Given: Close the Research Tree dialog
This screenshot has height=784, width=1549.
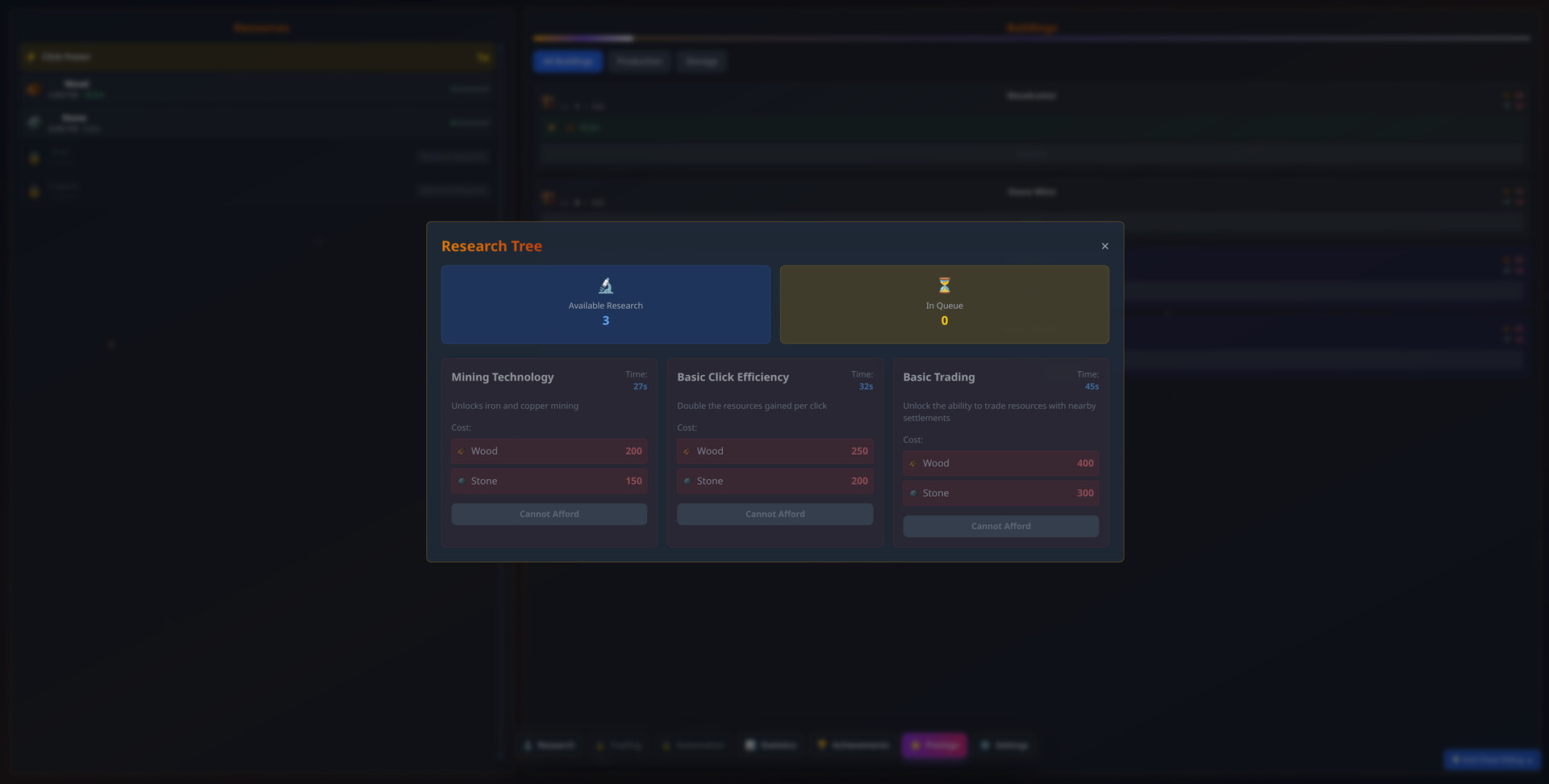Looking at the screenshot, I should [1104, 246].
